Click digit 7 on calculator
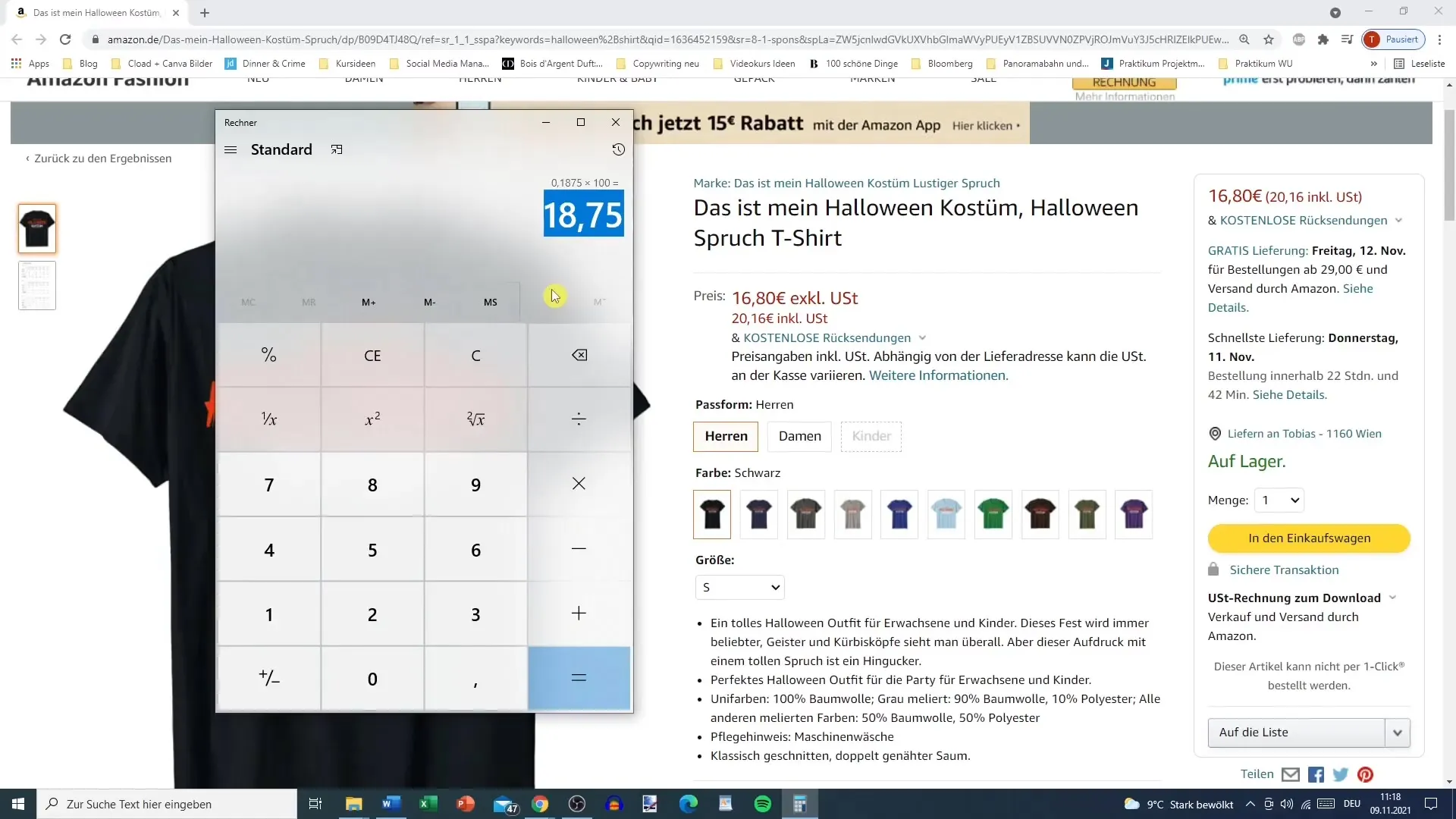This screenshot has height=819, width=1456. tap(268, 485)
